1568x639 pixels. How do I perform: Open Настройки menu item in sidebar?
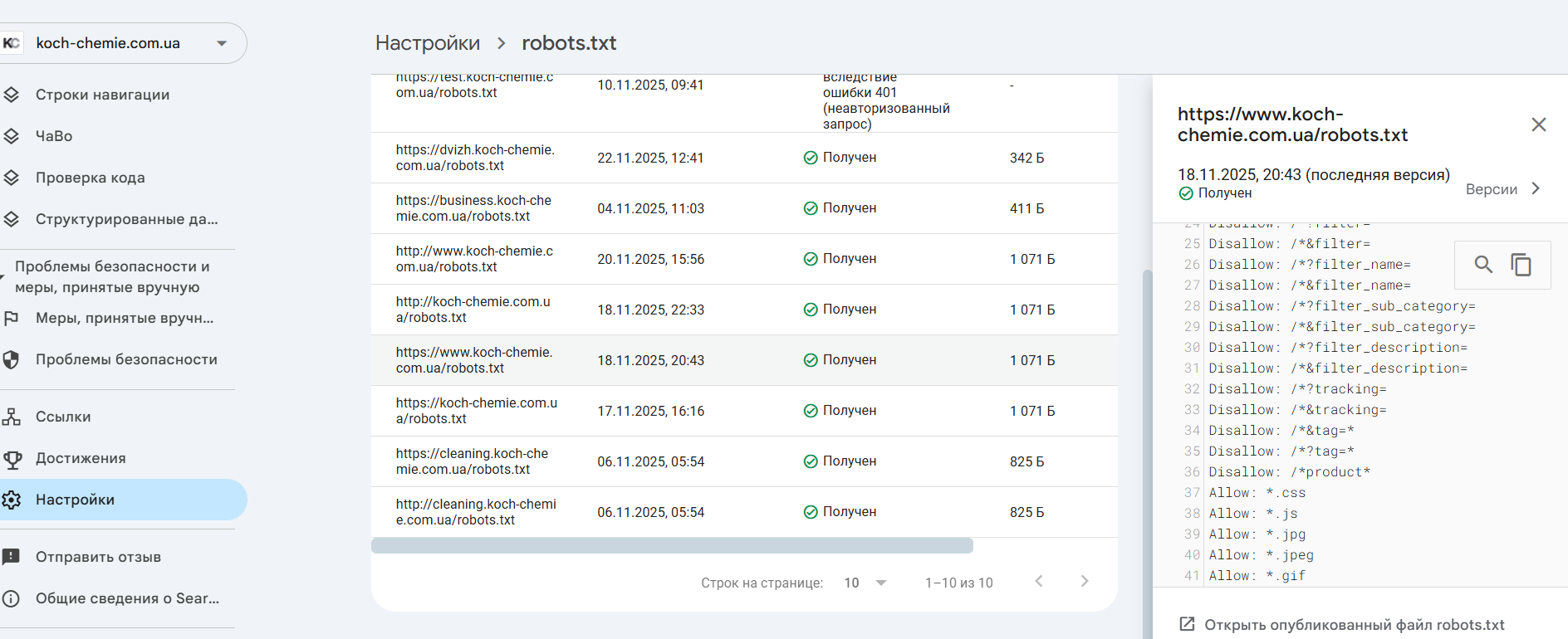75,500
